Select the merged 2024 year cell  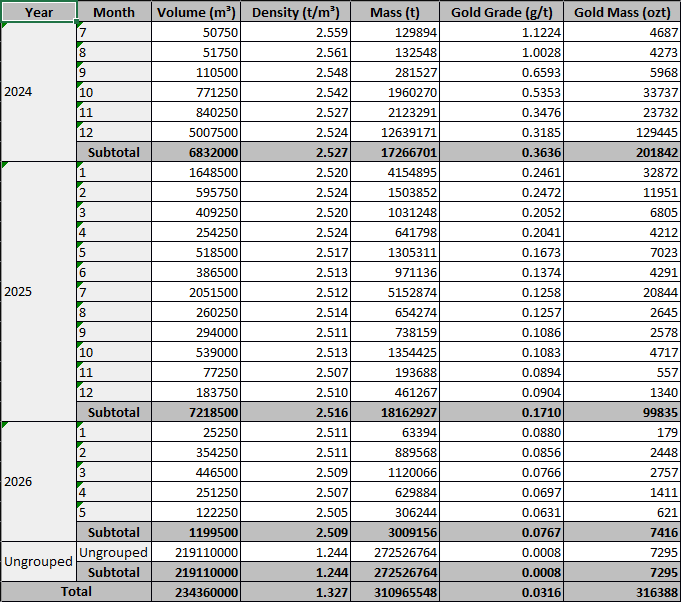coord(39,92)
